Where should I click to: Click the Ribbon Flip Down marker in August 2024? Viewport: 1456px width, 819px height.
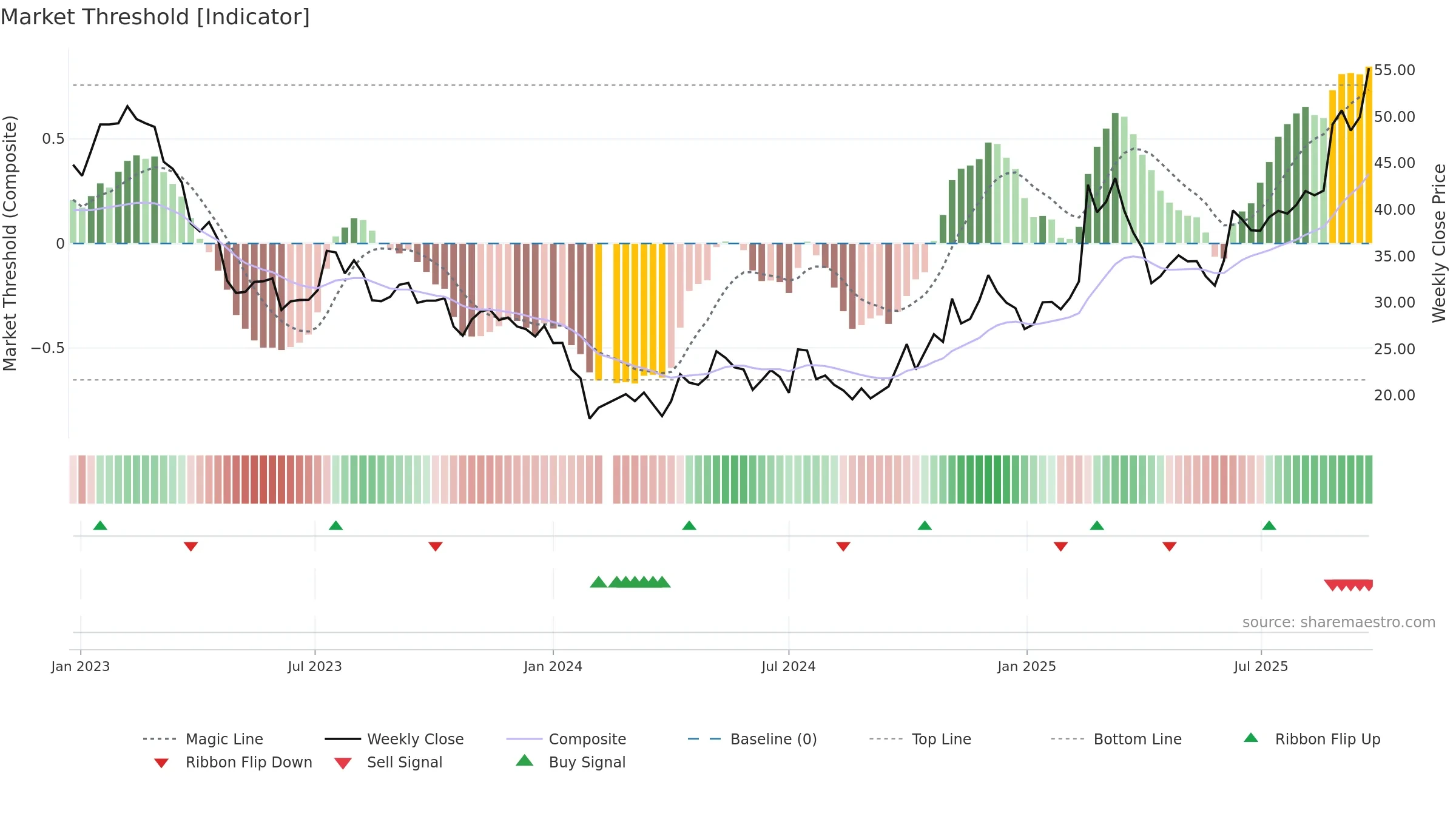coord(843,547)
